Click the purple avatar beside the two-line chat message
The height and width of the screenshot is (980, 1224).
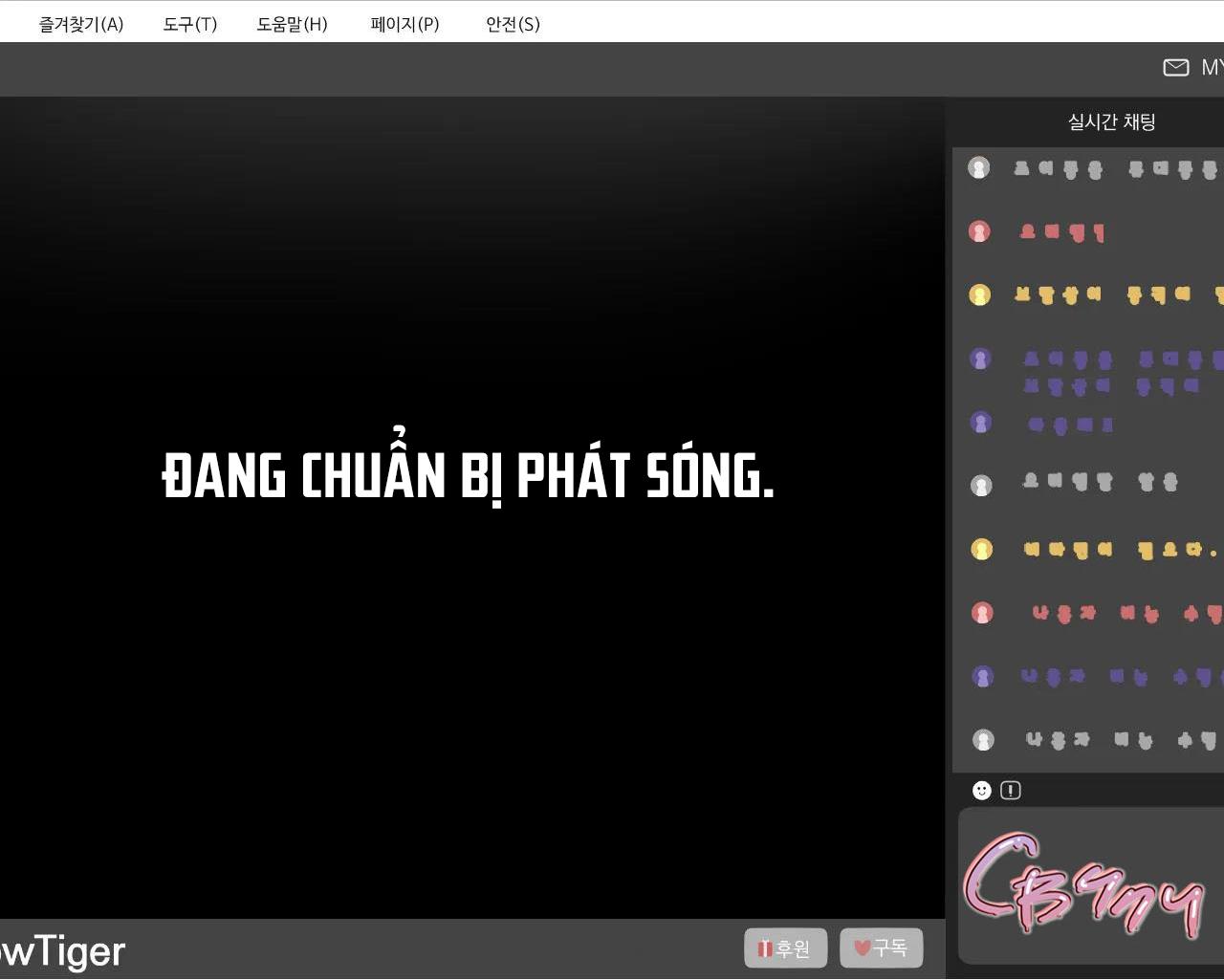tap(980, 359)
